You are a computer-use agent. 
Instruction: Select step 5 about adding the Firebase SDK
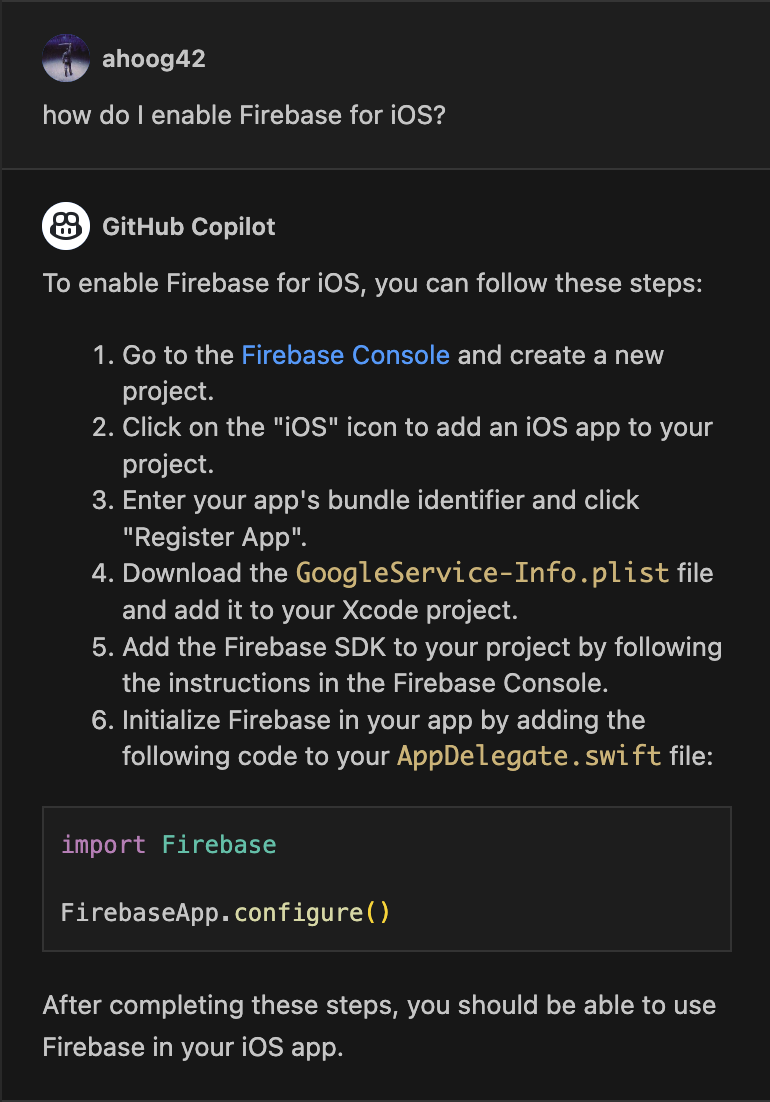click(x=407, y=665)
